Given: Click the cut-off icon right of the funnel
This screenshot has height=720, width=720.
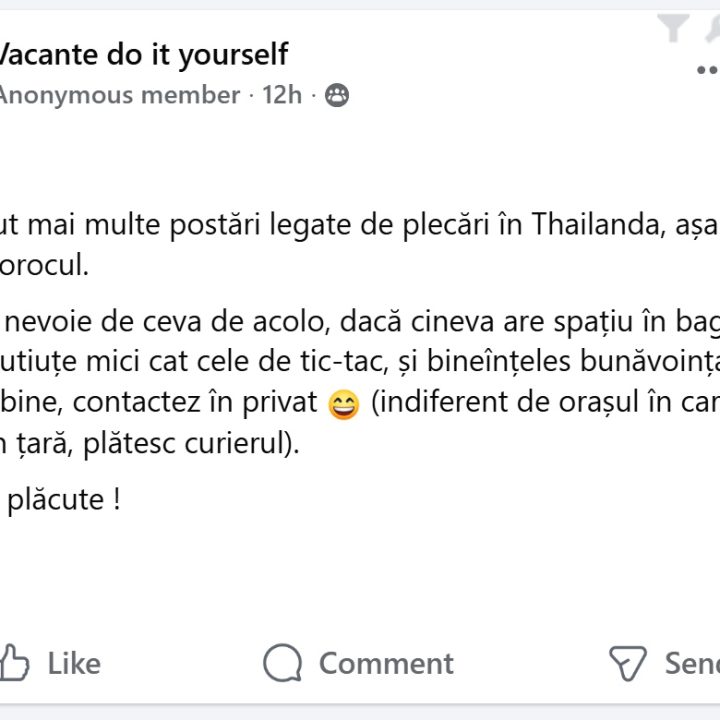Looking at the screenshot, I should point(711,29).
